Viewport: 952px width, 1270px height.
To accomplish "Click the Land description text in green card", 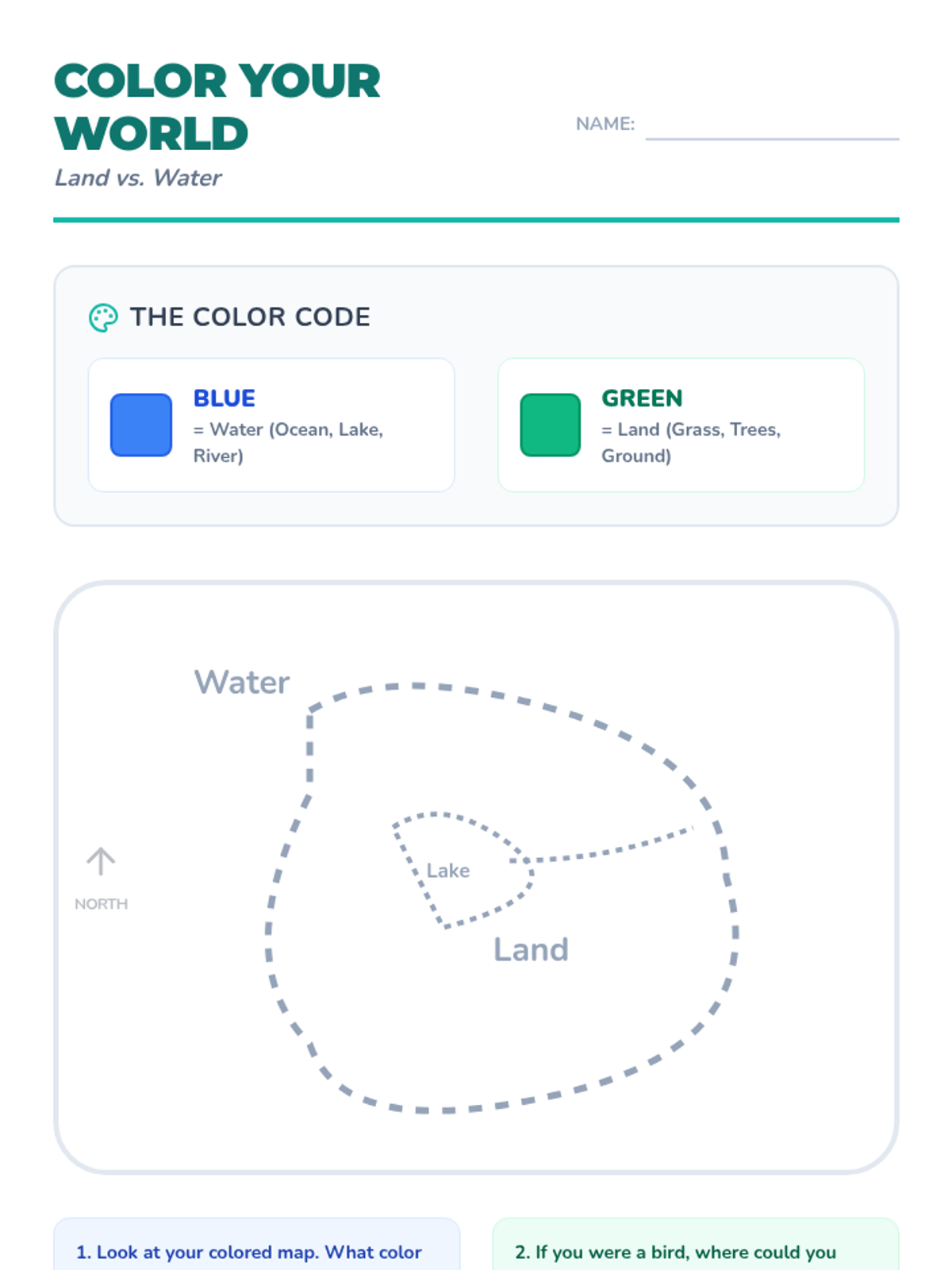I will pyautogui.click(x=690, y=442).
